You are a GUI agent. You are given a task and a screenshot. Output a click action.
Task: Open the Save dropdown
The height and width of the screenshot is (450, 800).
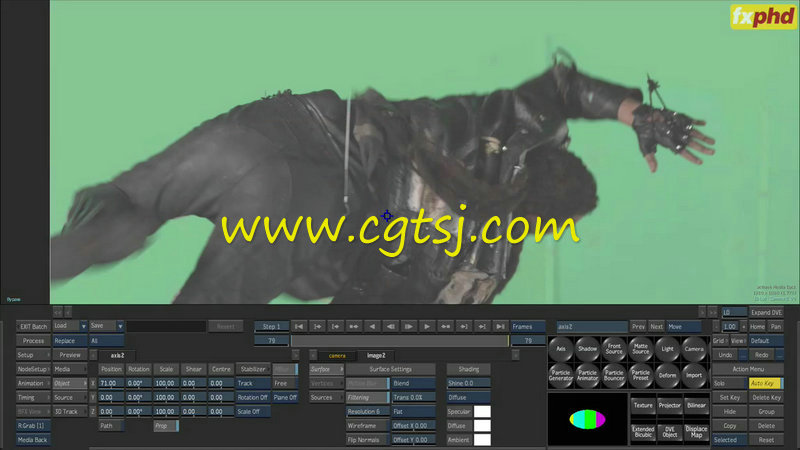point(107,326)
